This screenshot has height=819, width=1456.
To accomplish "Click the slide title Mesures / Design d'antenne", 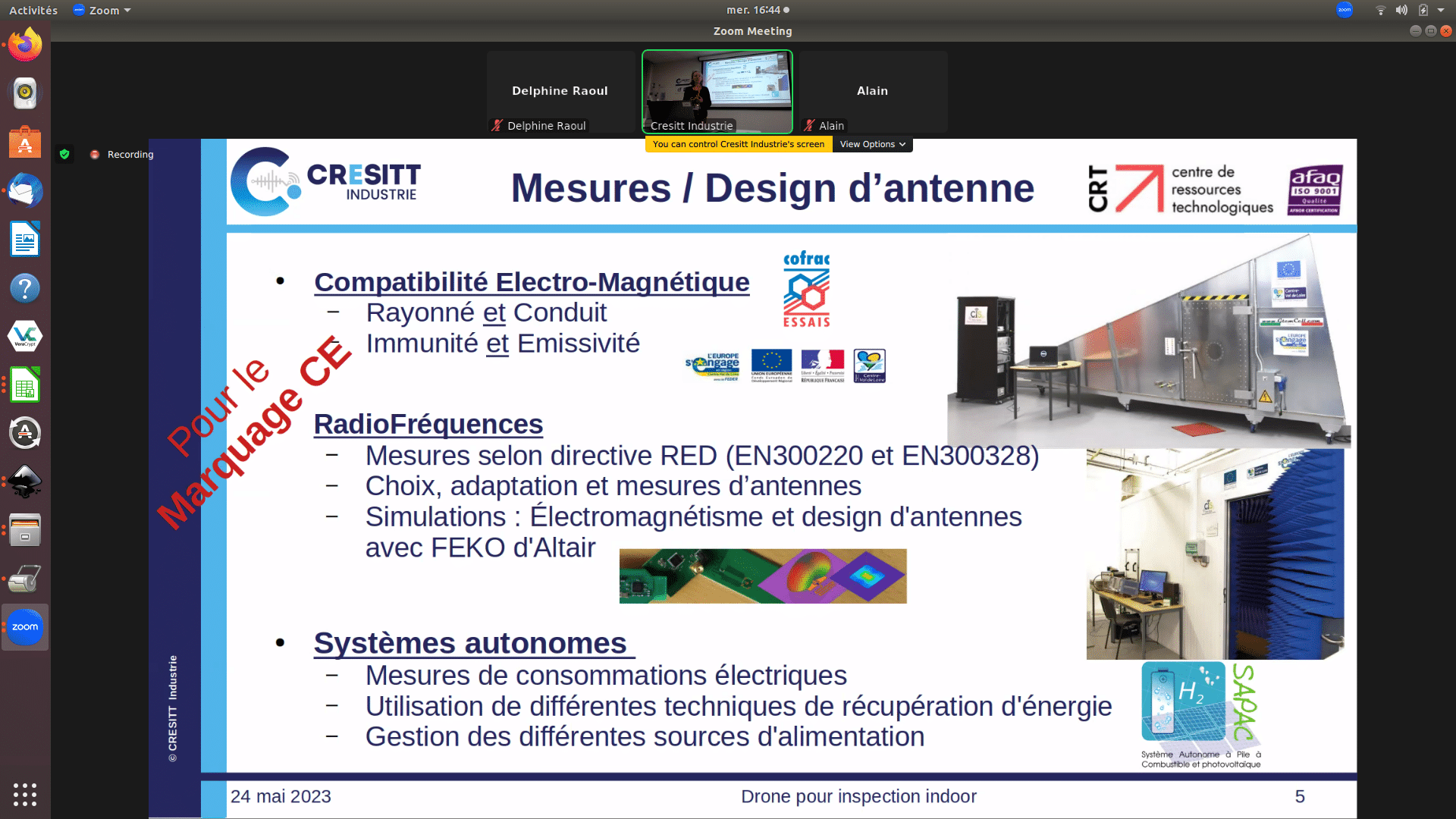I will pyautogui.click(x=773, y=188).
